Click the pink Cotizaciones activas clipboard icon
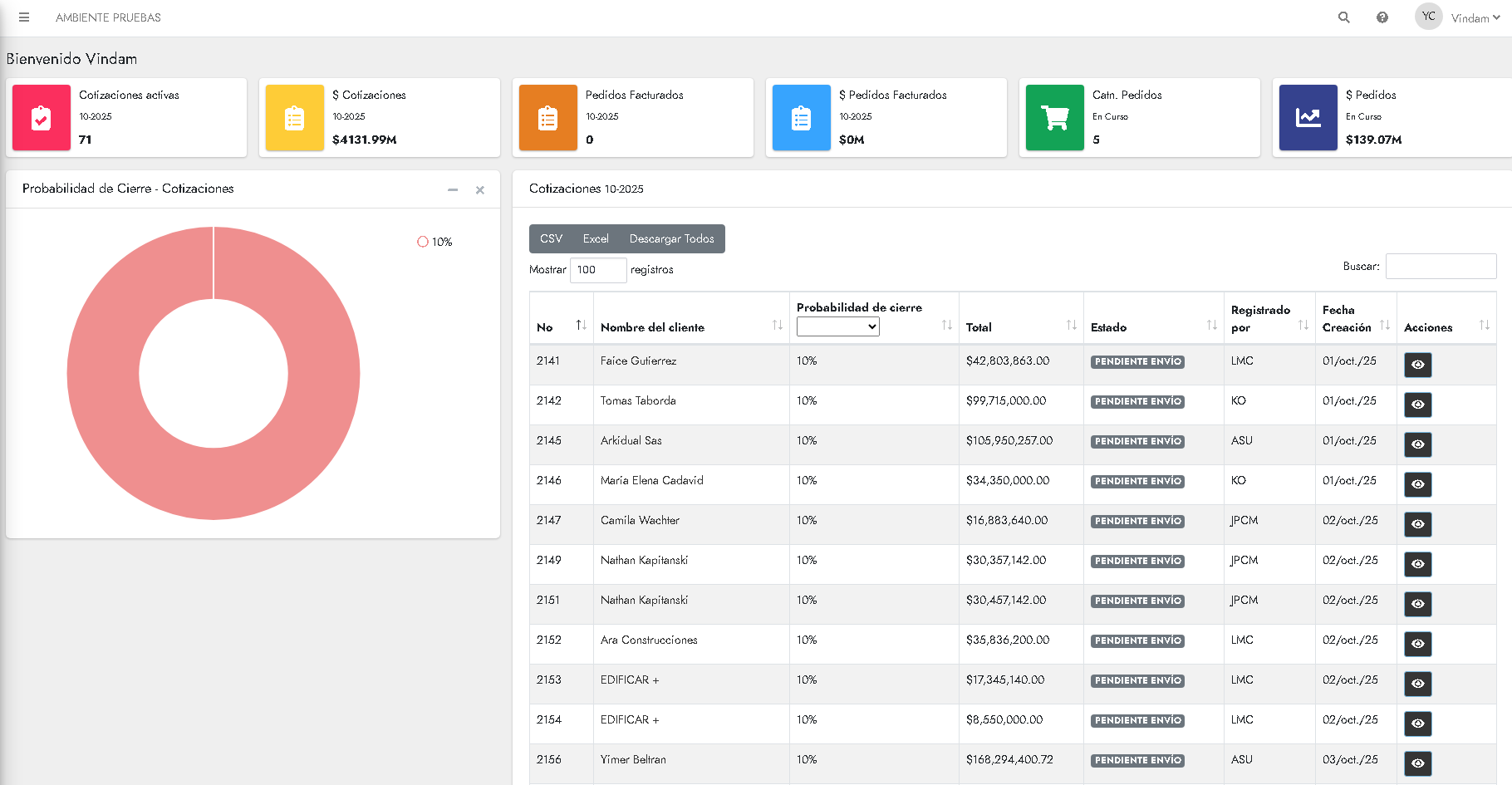This screenshot has width=1512, height=785. (42, 118)
